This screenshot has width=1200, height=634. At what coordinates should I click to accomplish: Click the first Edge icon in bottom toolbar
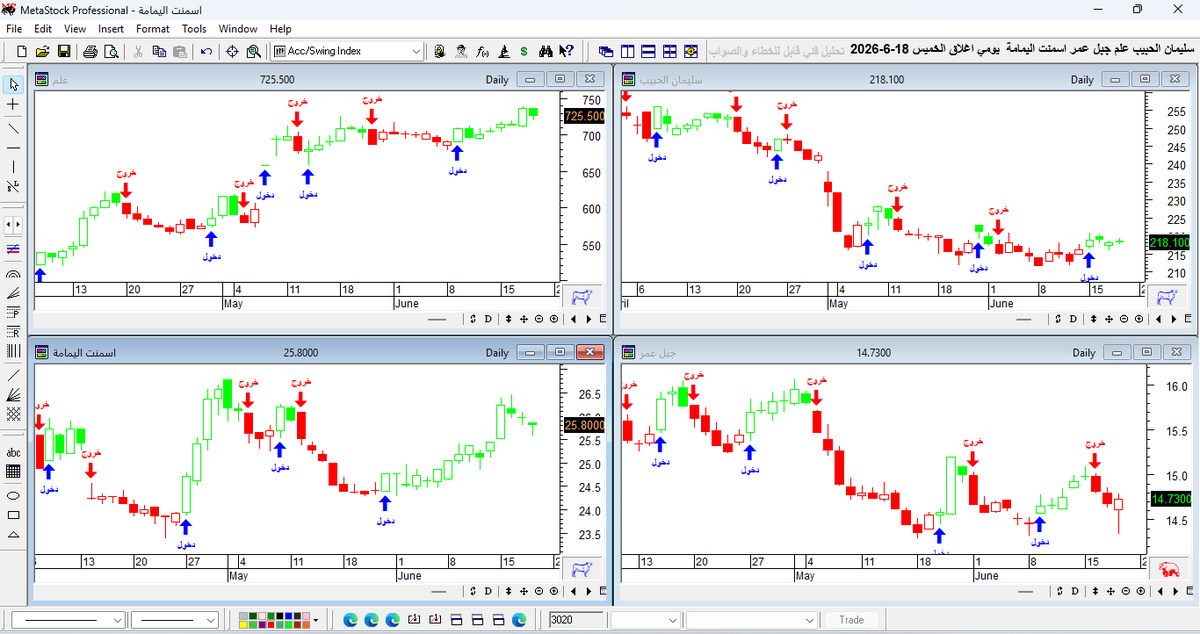click(x=350, y=620)
